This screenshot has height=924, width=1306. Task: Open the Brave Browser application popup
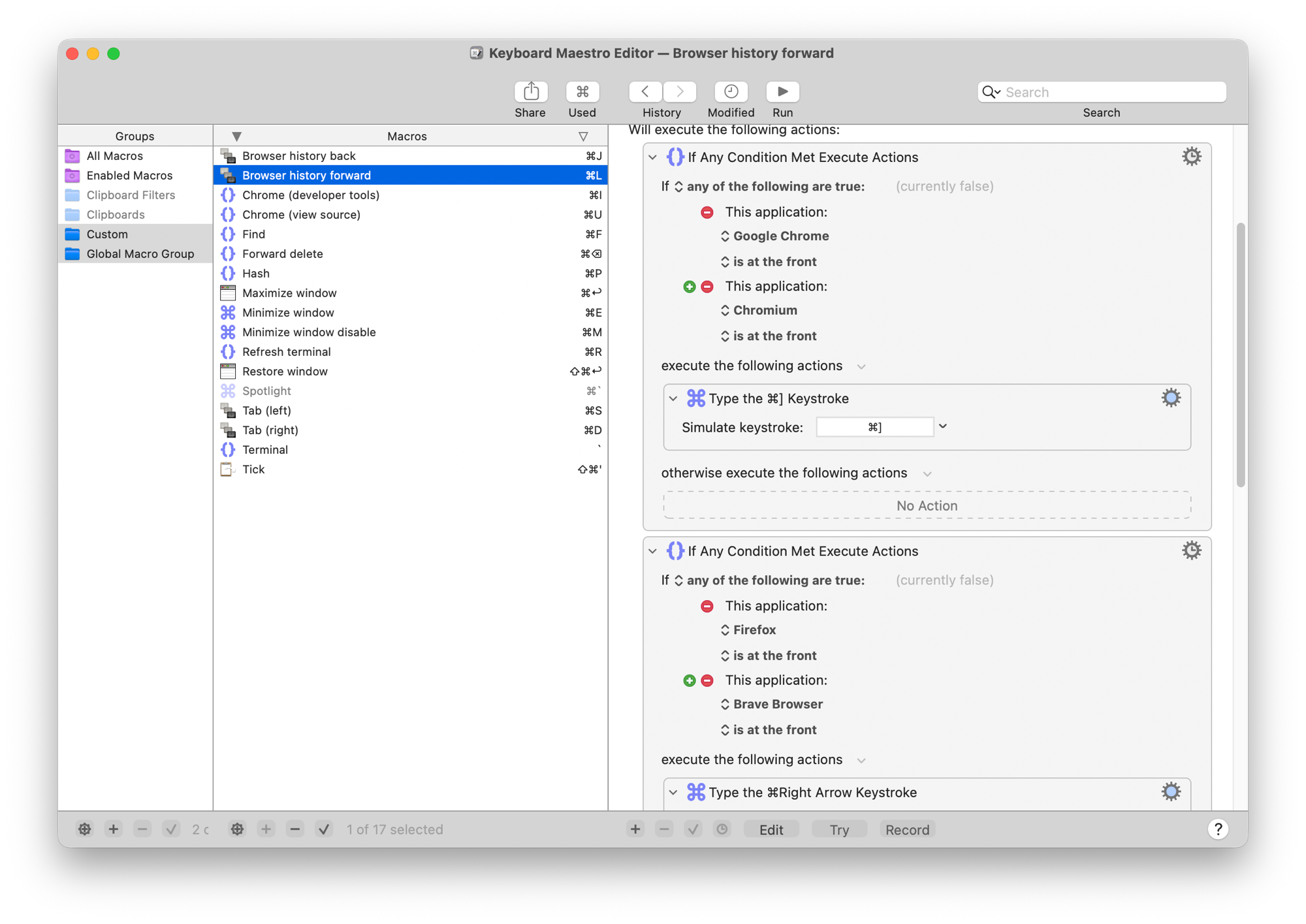(x=772, y=705)
